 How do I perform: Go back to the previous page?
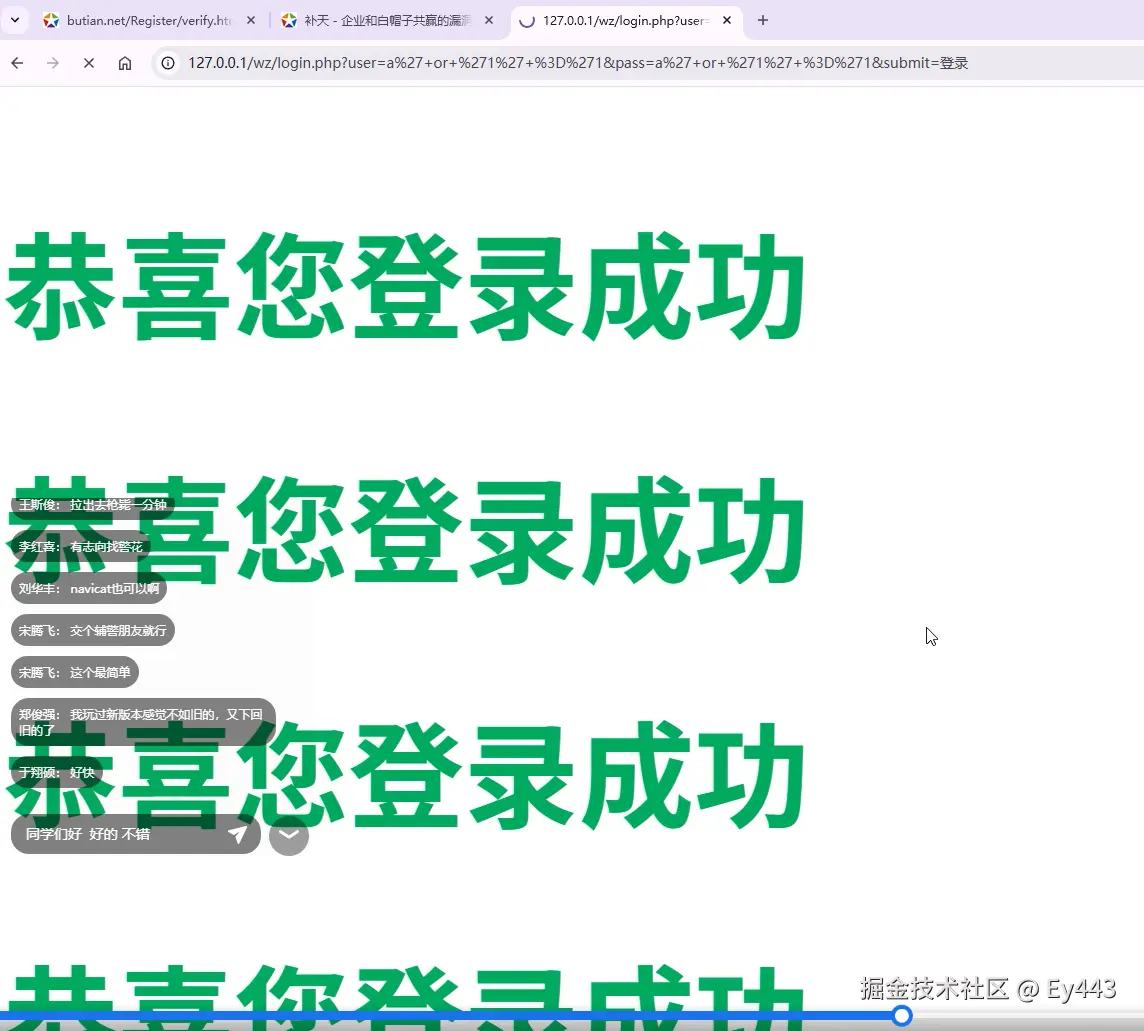(18, 63)
